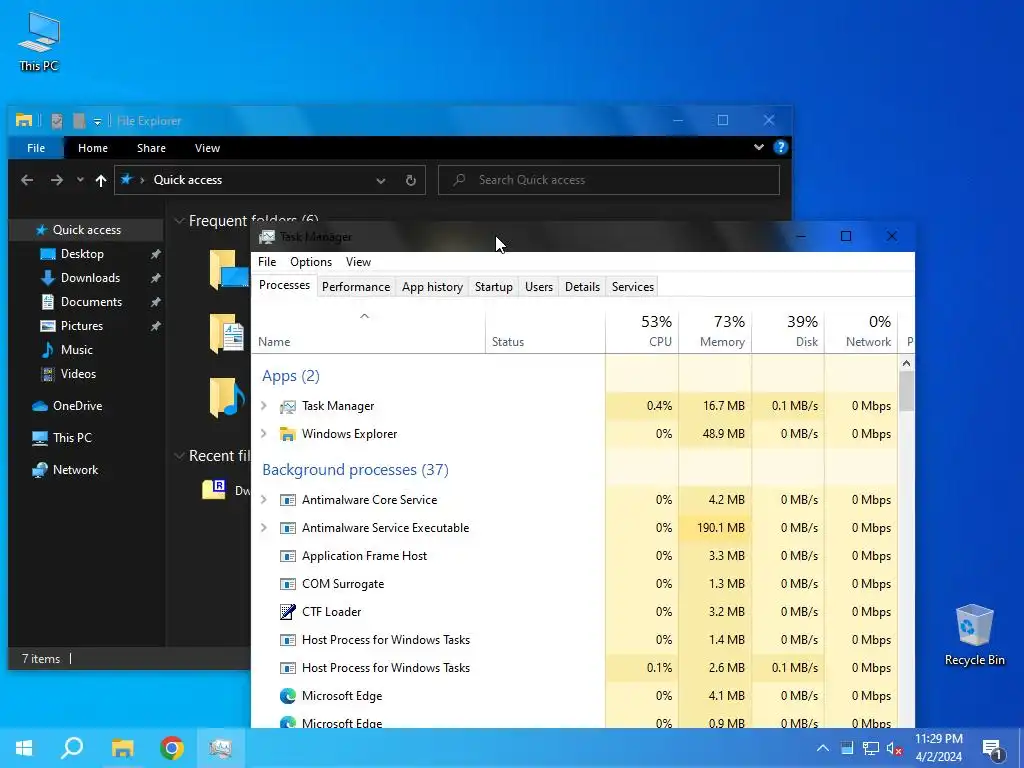Screen dimensions: 1024x768
Task: Select Downloads in navigation pane
Action: click(x=90, y=278)
